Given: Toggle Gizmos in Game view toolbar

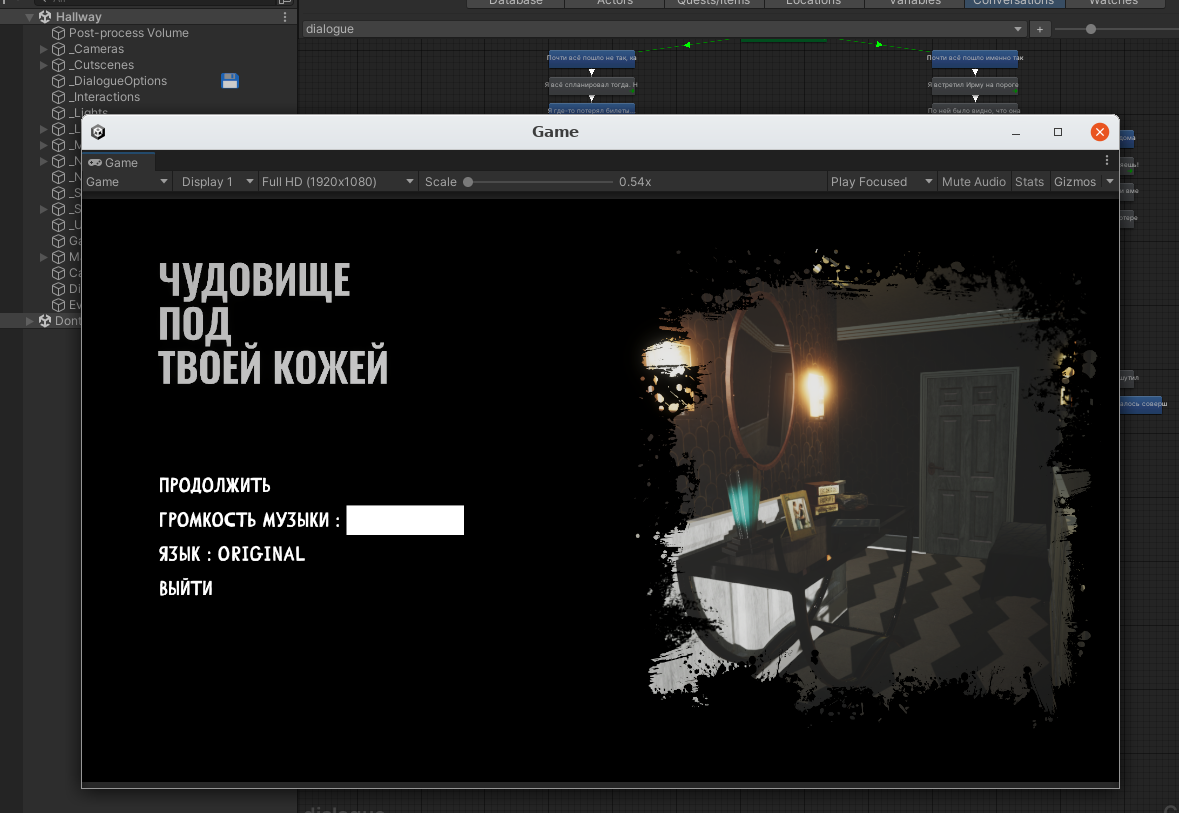Looking at the screenshot, I should click(1075, 182).
